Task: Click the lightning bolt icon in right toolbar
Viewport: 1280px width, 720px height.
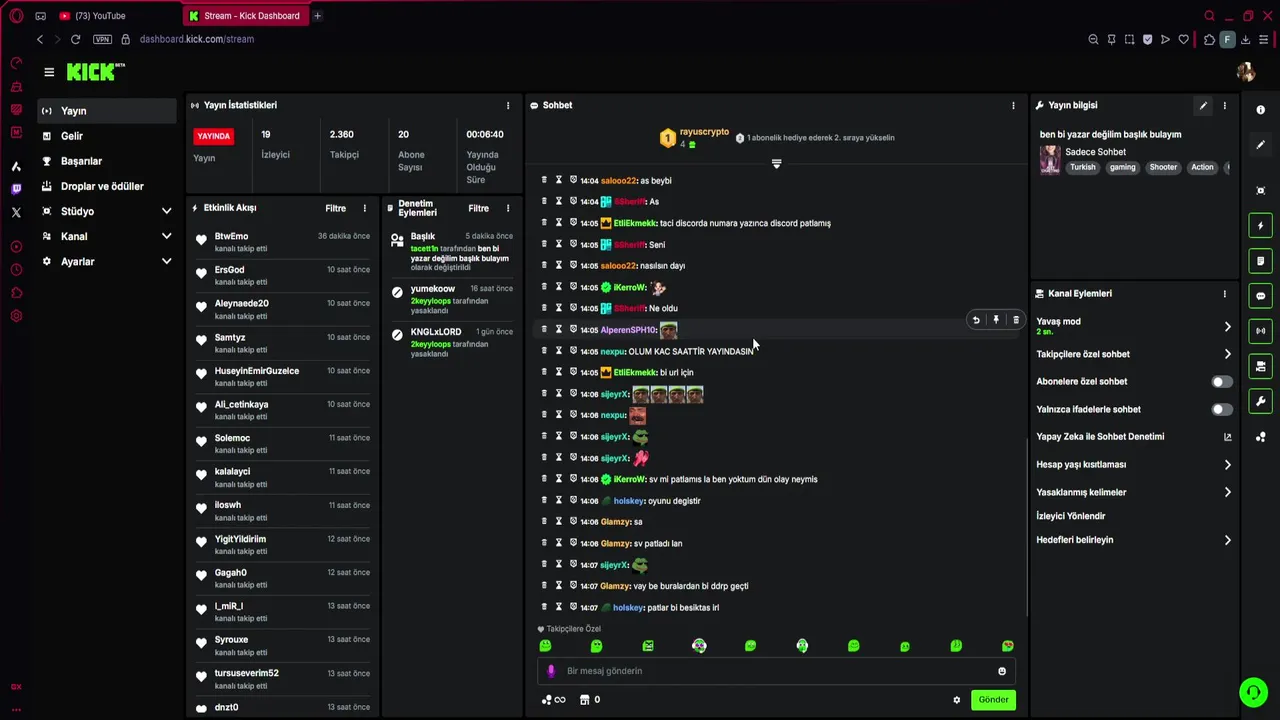Action: pos(1260,226)
